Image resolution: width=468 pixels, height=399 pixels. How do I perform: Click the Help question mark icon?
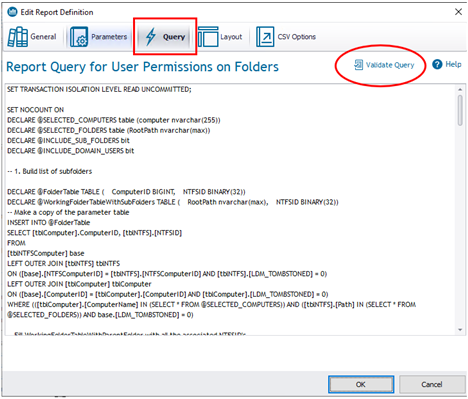[x=437, y=64]
